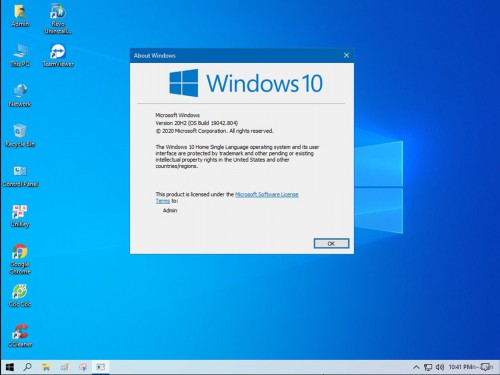Screen dimensions: 500x375
Task: Open taskbar search magnifier
Action: pos(28,367)
